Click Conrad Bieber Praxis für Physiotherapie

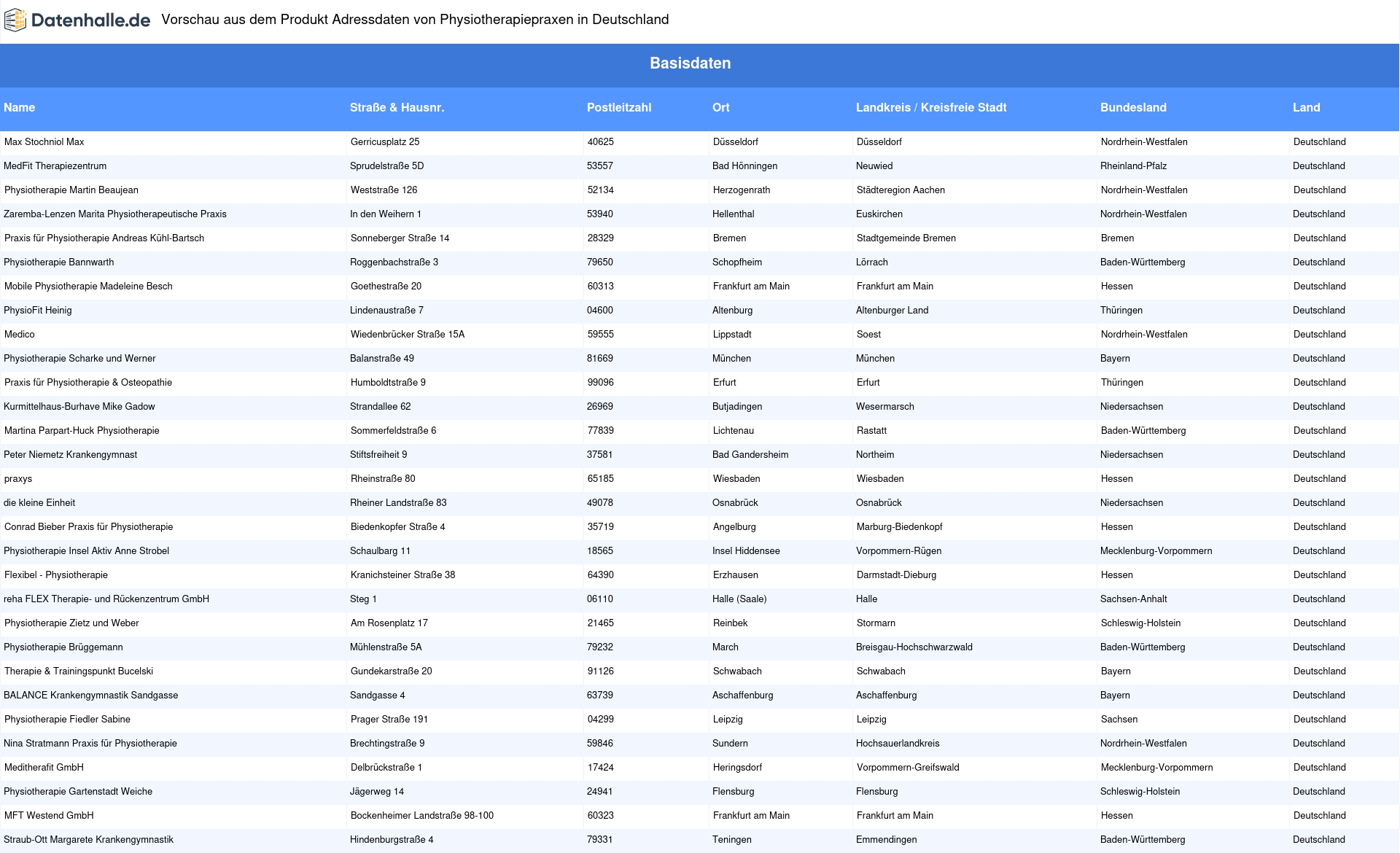pos(89,527)
